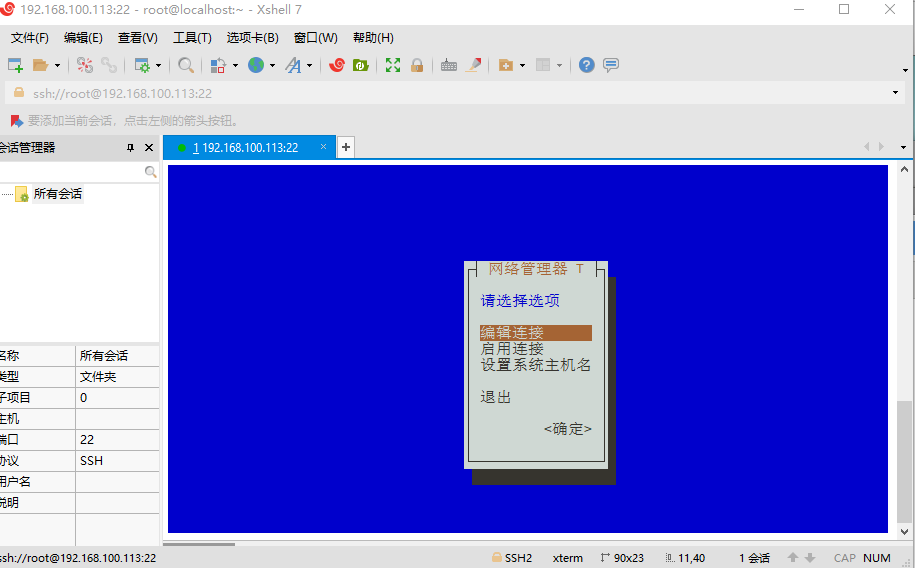
Task: Open the tab list dropdown arrow
Action: [x=903, y=147]
